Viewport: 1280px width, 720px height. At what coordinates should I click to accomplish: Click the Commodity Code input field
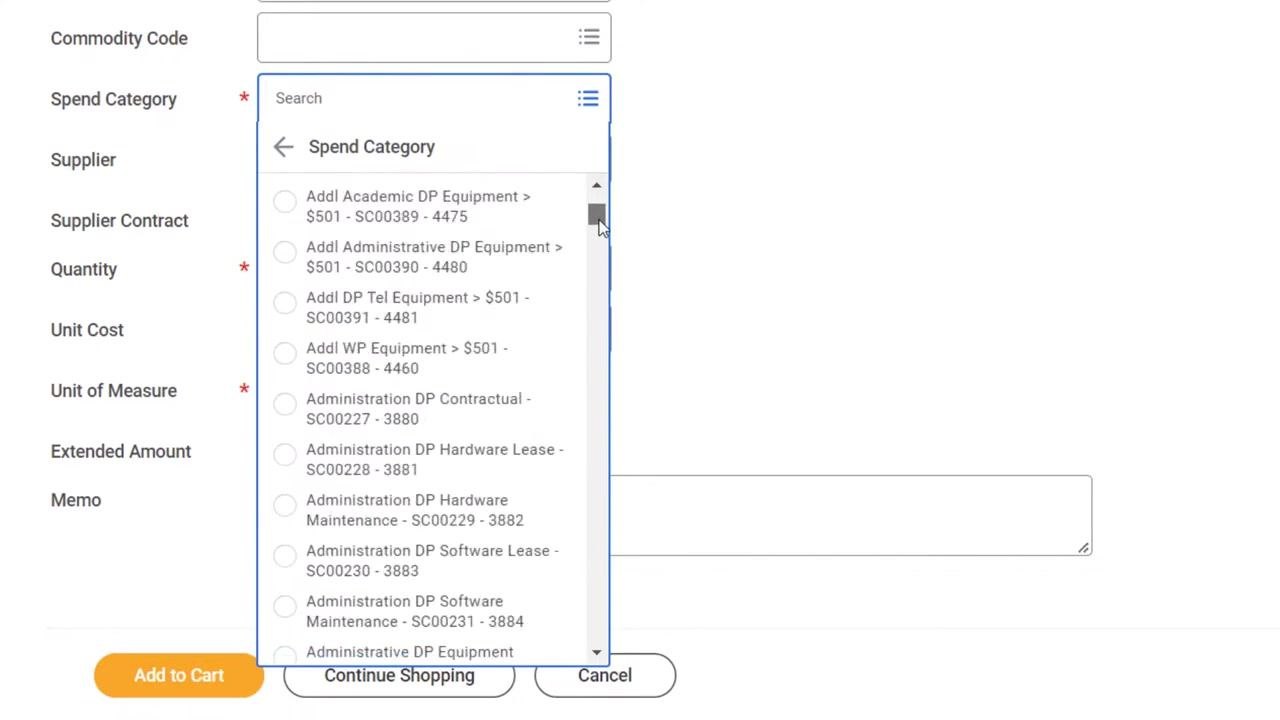(x=434, y=38)
